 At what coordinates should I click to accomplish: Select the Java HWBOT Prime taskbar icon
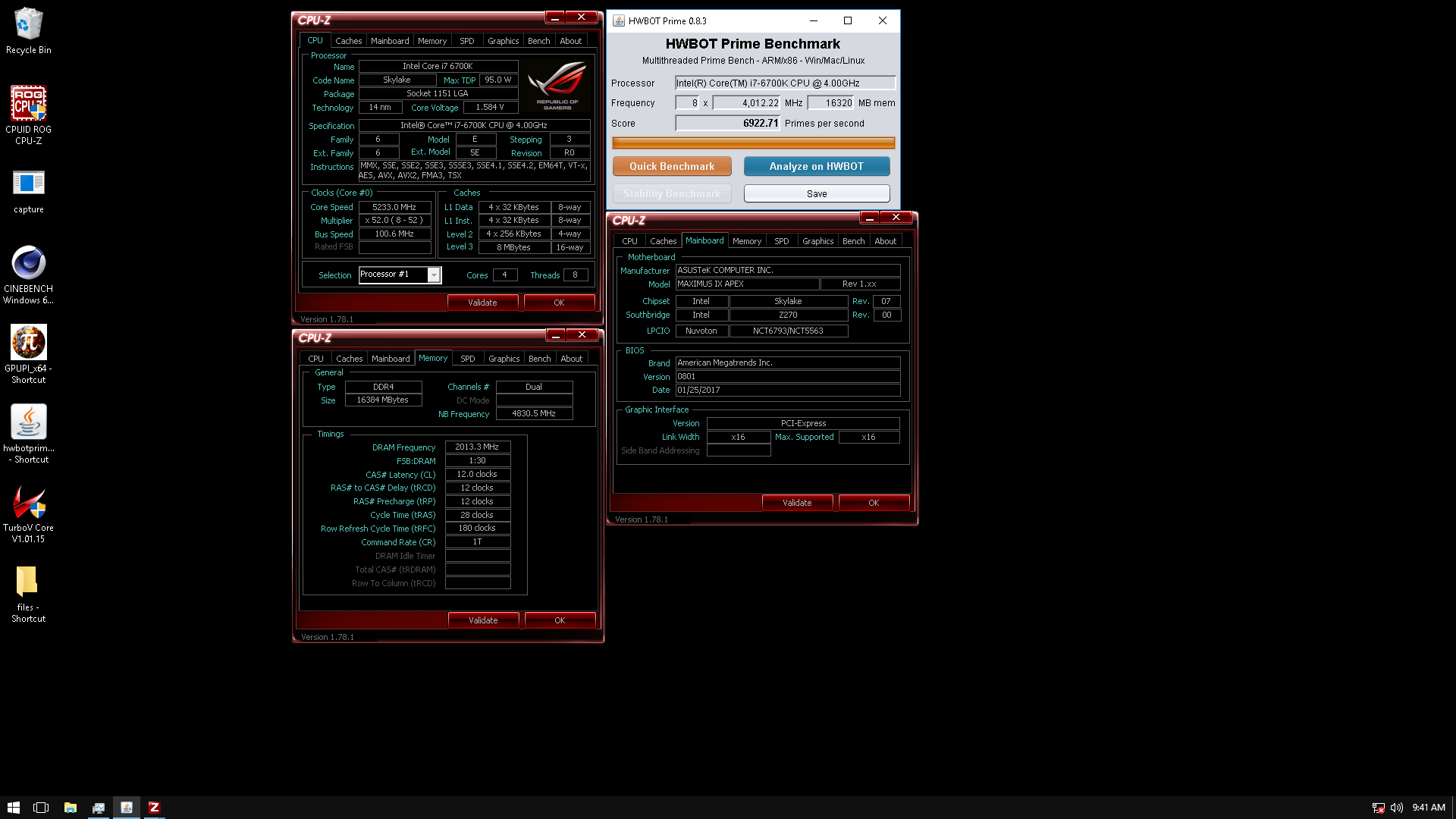coord(127,808)
